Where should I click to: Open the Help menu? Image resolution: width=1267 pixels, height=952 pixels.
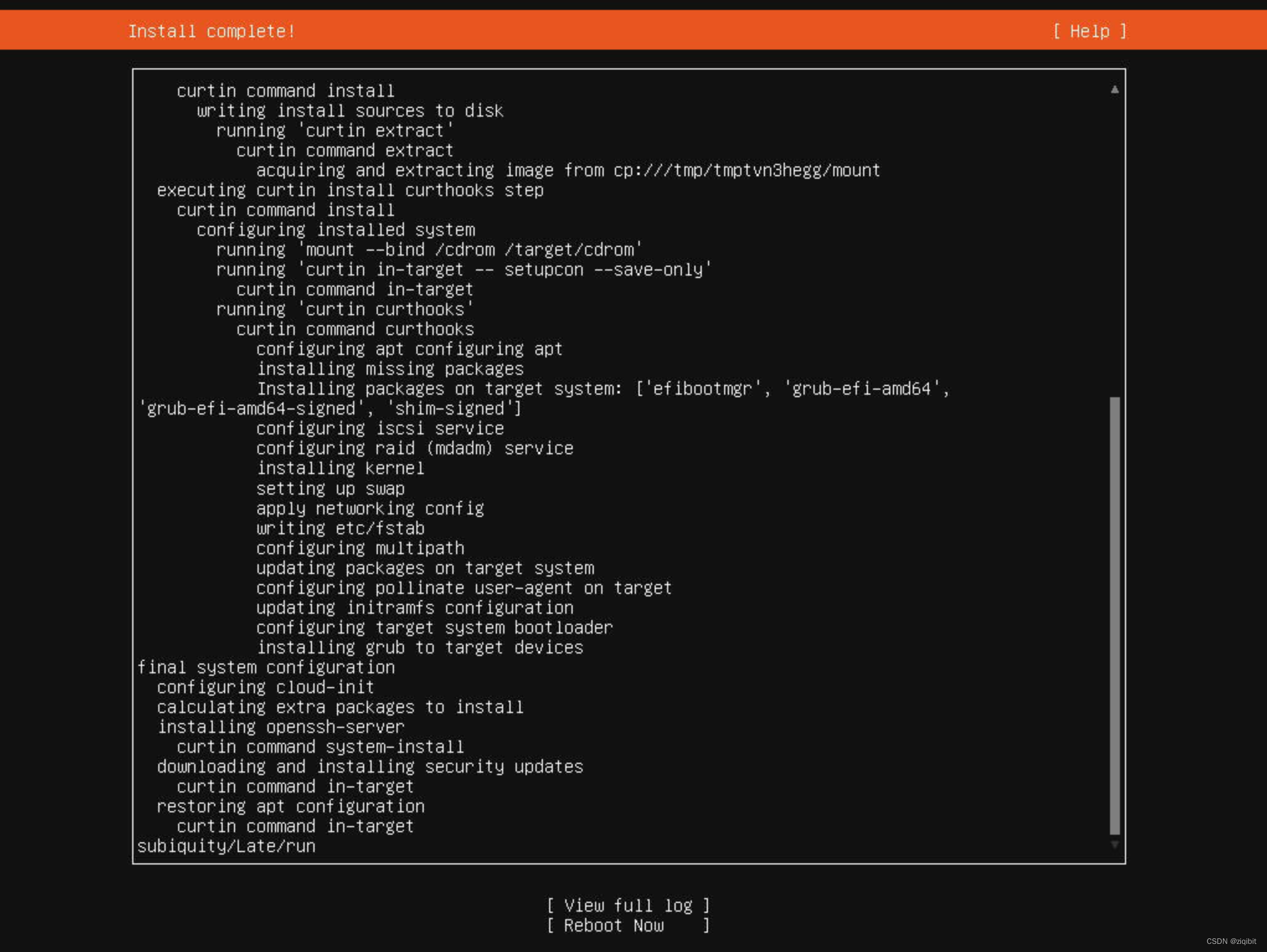[x=1090, y=31]
